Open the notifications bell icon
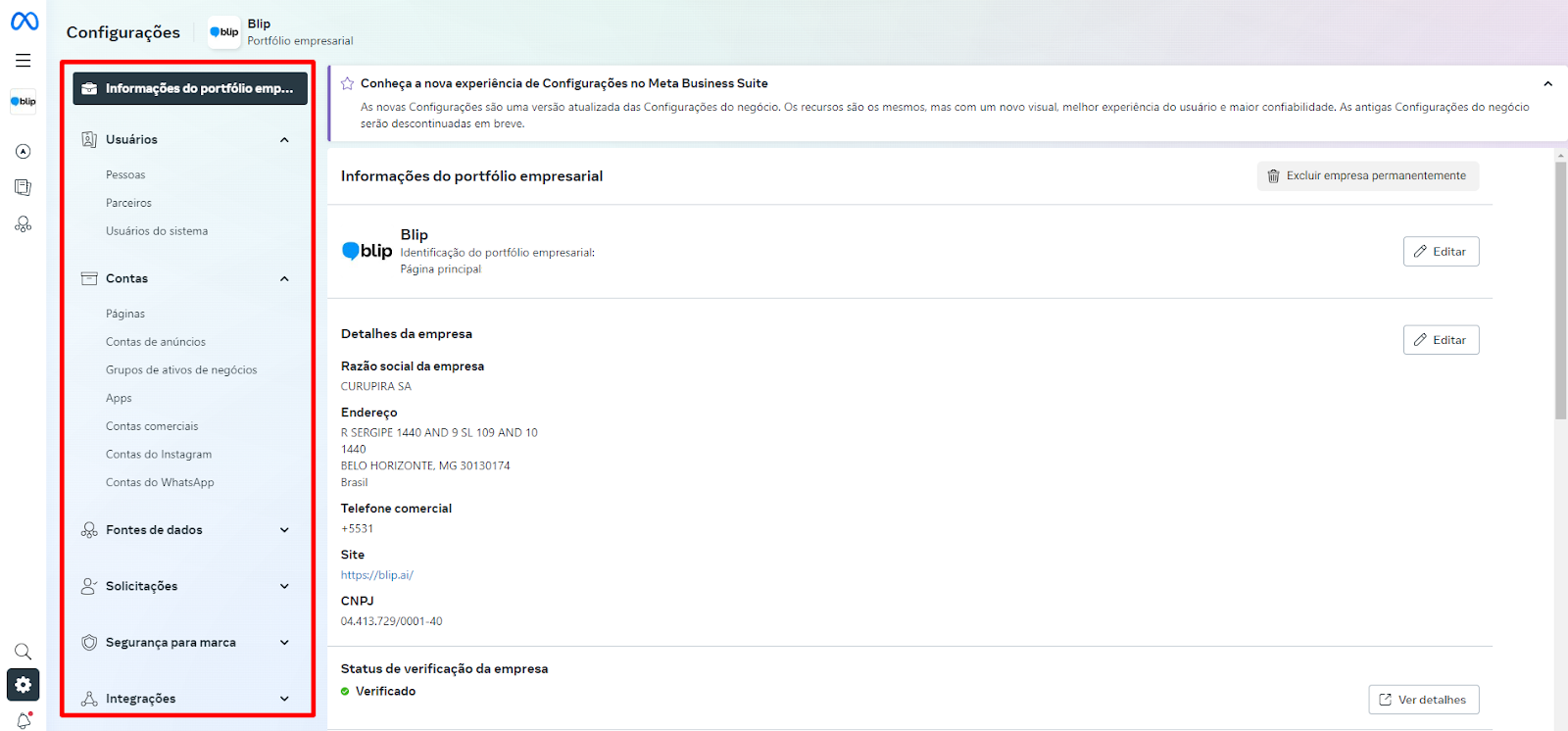The image size is (1568, 731). coord(24,720)
